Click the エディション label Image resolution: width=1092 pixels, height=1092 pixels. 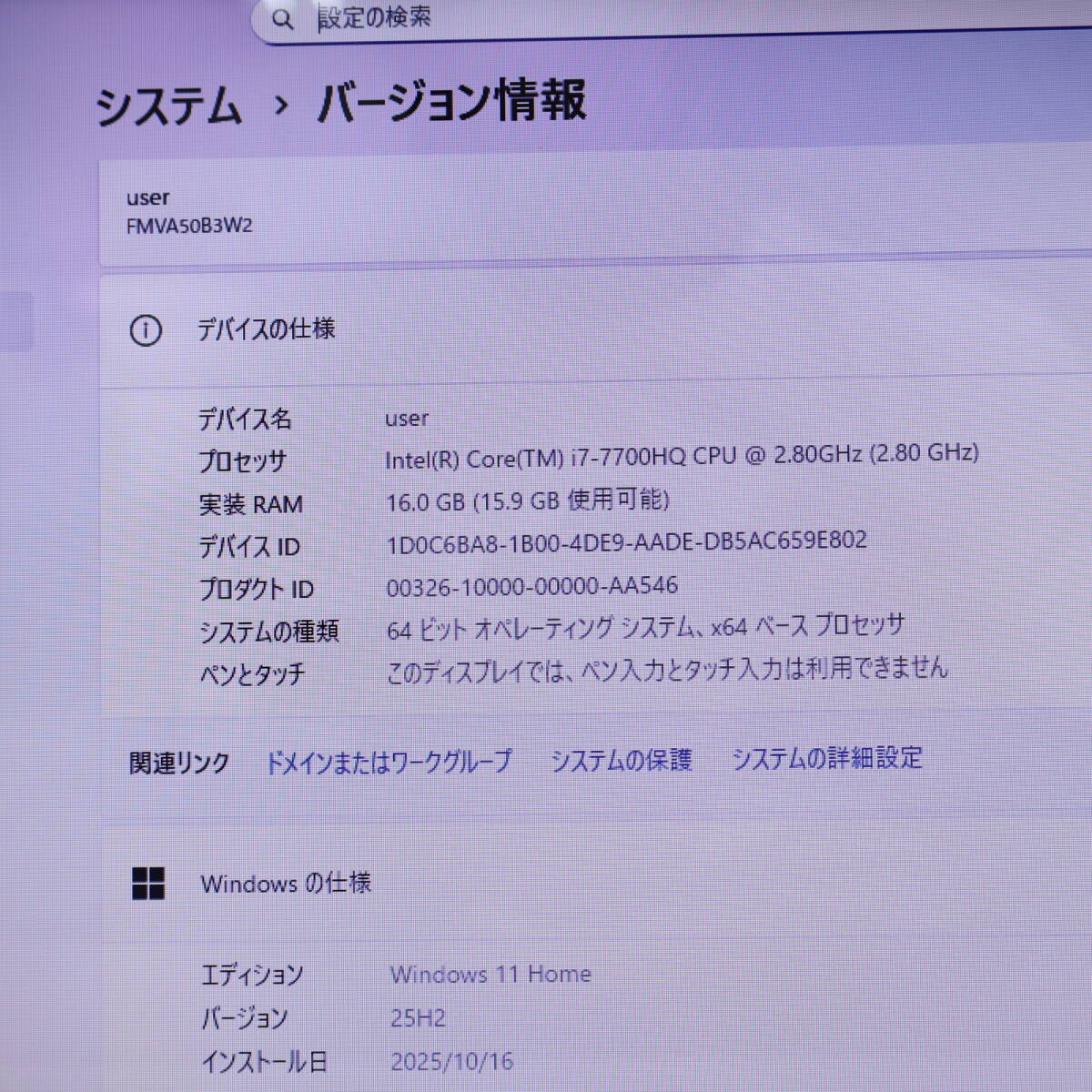pyautogui.click(x=252, y=975)
